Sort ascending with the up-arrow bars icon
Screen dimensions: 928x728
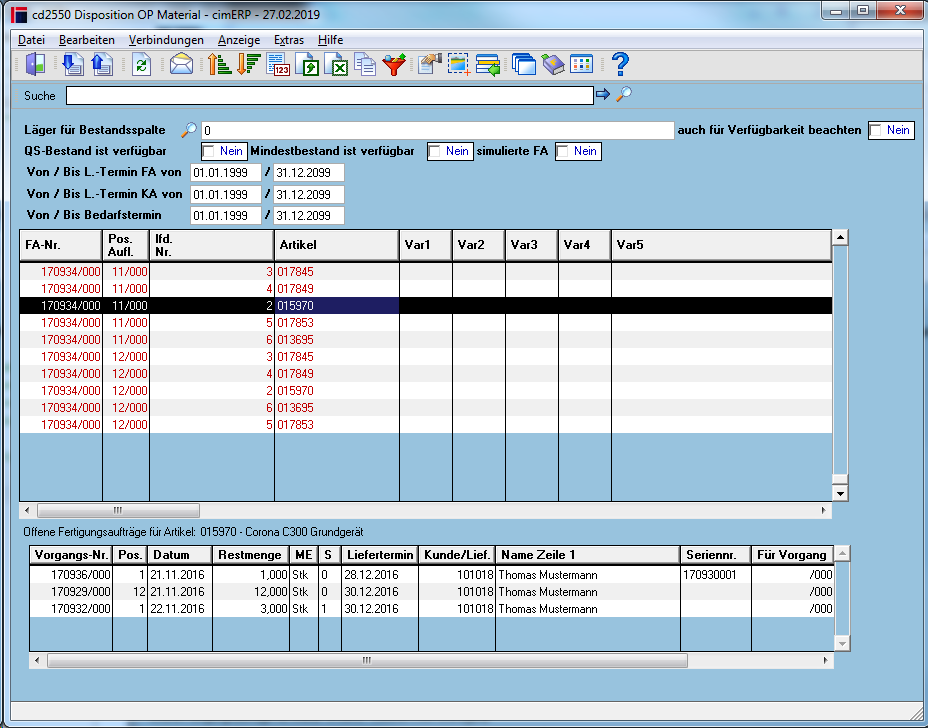click(219, 64)
